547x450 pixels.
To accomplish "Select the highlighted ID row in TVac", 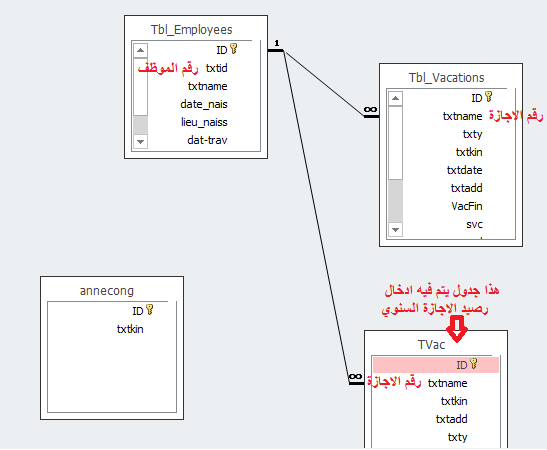I will pyautogui.click(x=436, y=365).
